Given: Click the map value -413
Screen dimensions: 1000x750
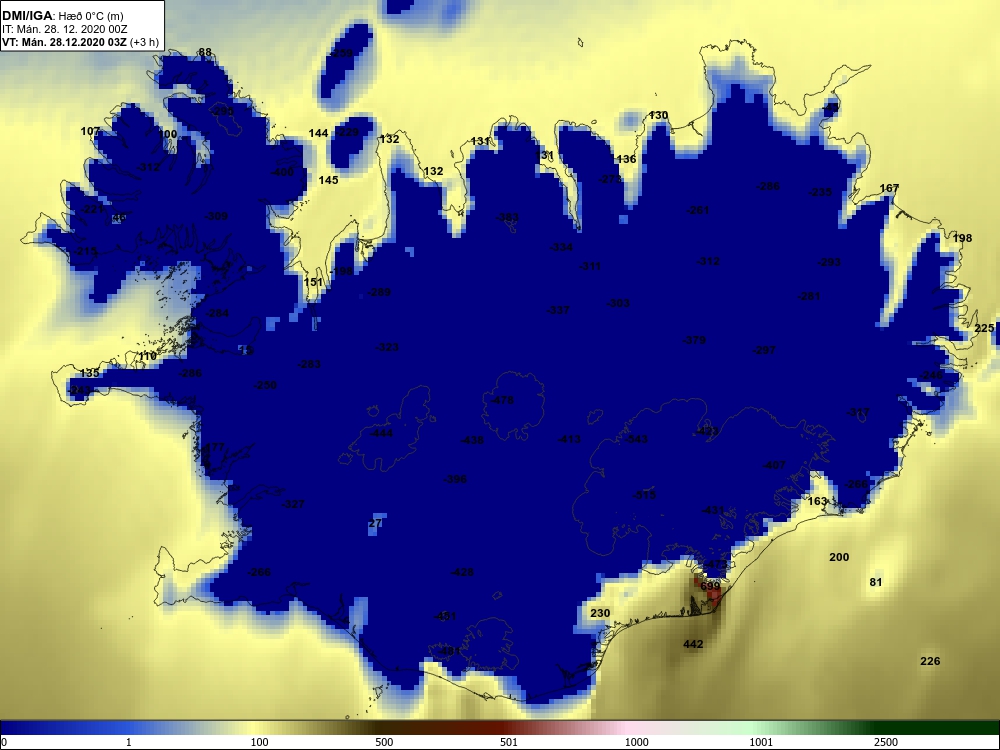Looking at the screenshot, I should tap(570, 439).
